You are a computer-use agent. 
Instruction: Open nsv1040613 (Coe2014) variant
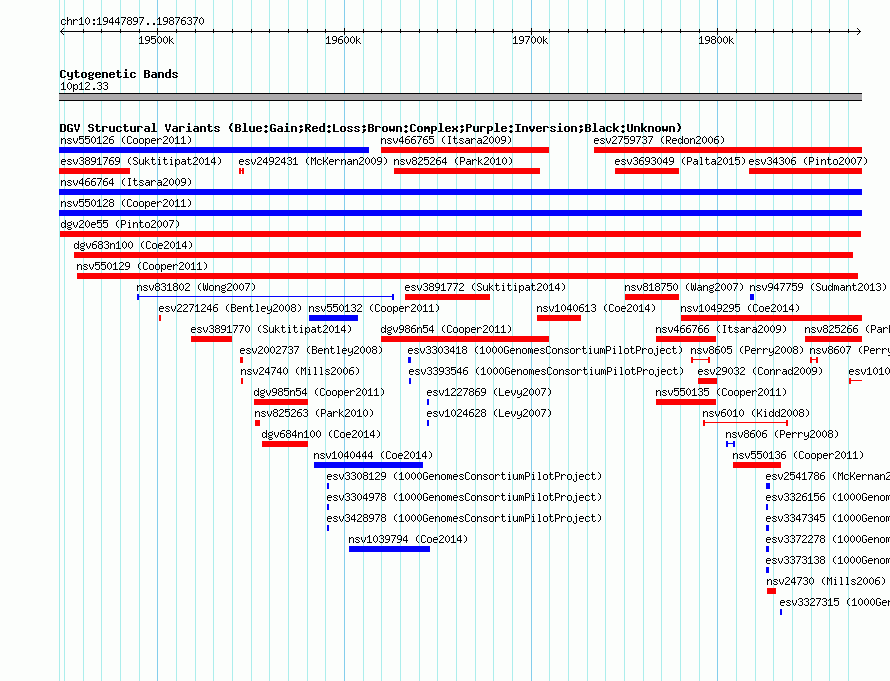click(x=596, y=308)
